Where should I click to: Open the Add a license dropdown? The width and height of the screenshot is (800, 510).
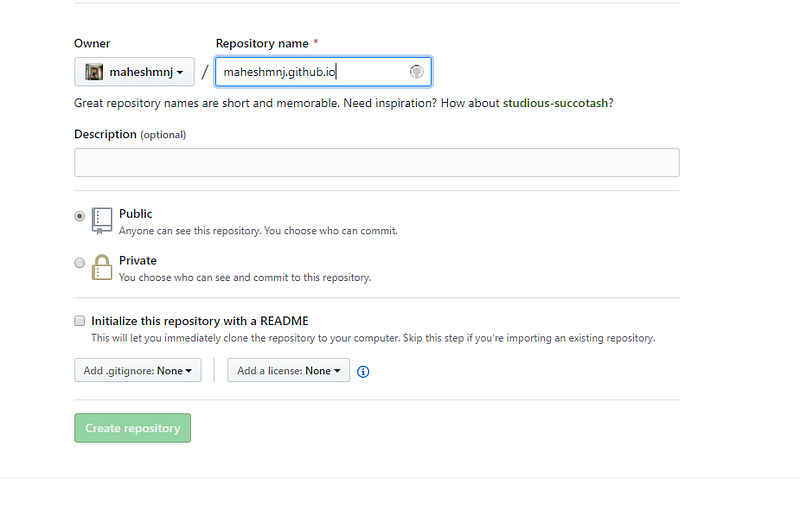[x=288, y=370]
